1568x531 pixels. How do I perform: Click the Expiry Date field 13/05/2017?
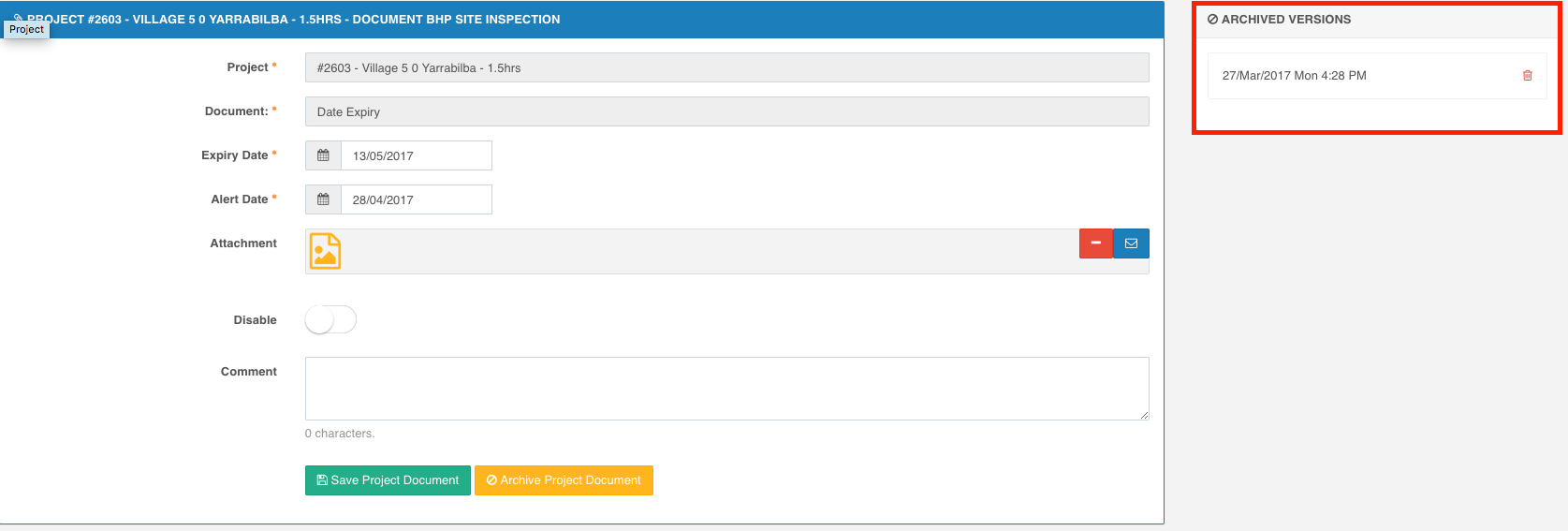point(416,155)
